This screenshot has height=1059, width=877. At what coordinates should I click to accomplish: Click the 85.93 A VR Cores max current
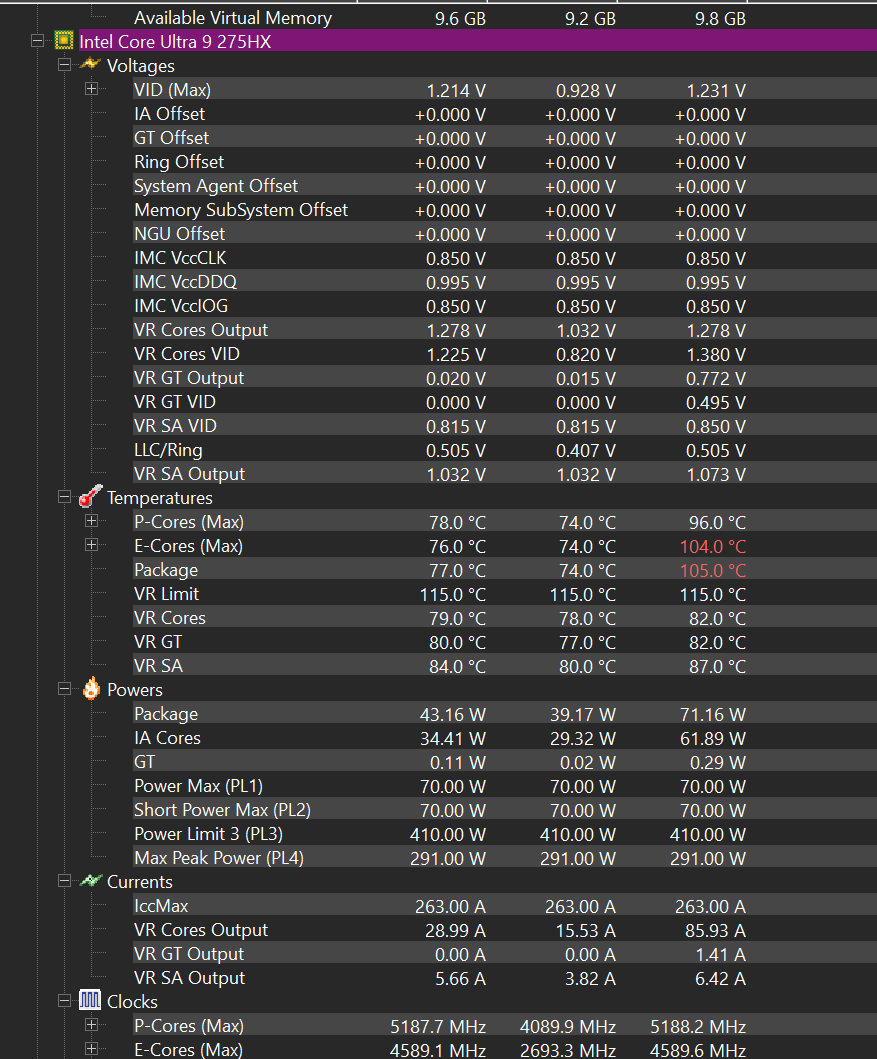pos(715,930)
